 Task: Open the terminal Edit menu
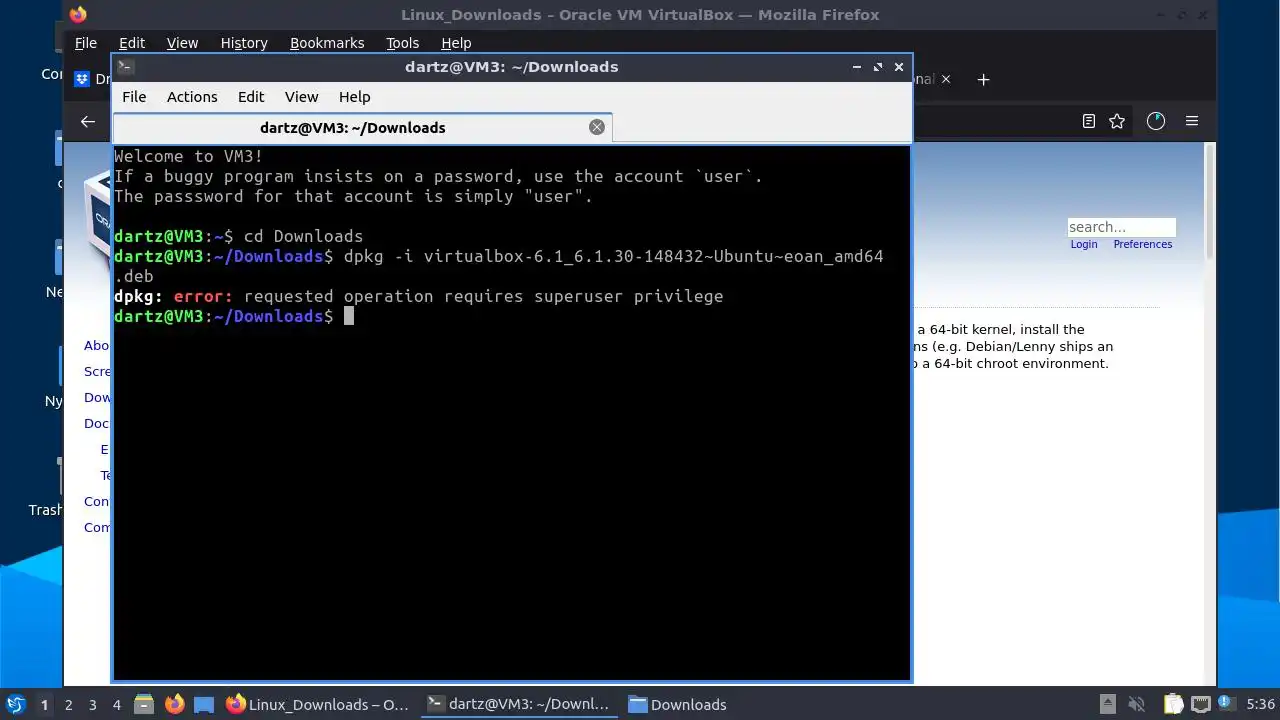click(x=251, y=97)
